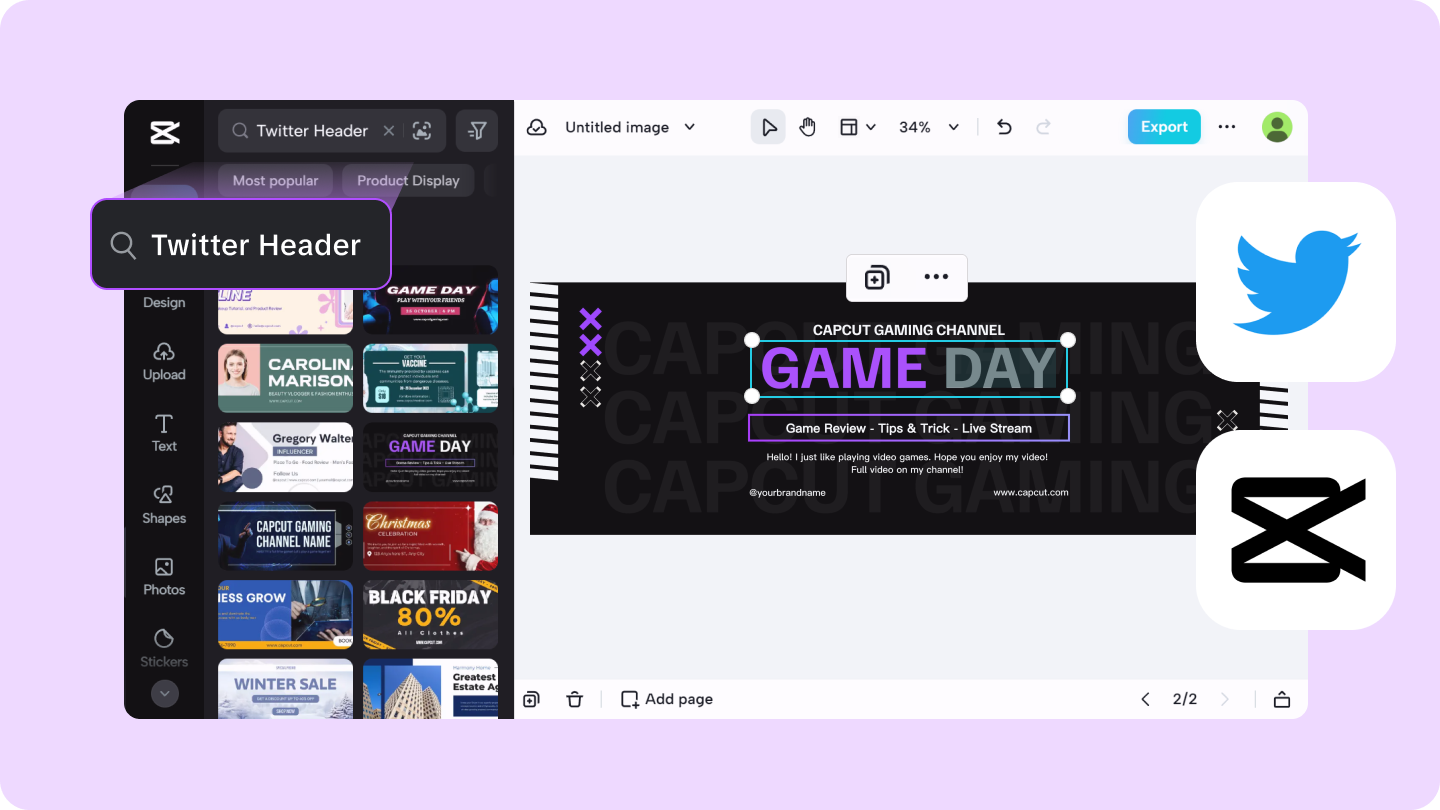Switch to the Product Display filter tab

407,180
